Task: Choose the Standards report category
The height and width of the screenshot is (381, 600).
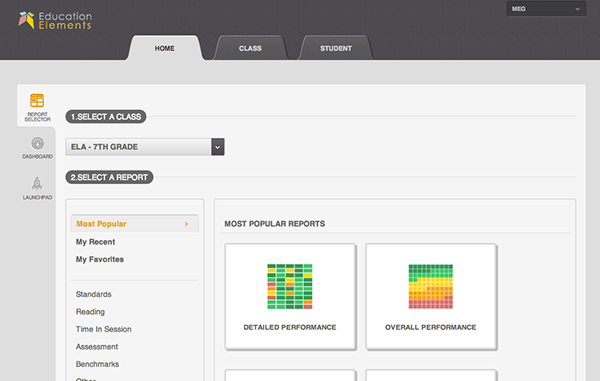Action: pyautogui.click(x=93, y=294)
